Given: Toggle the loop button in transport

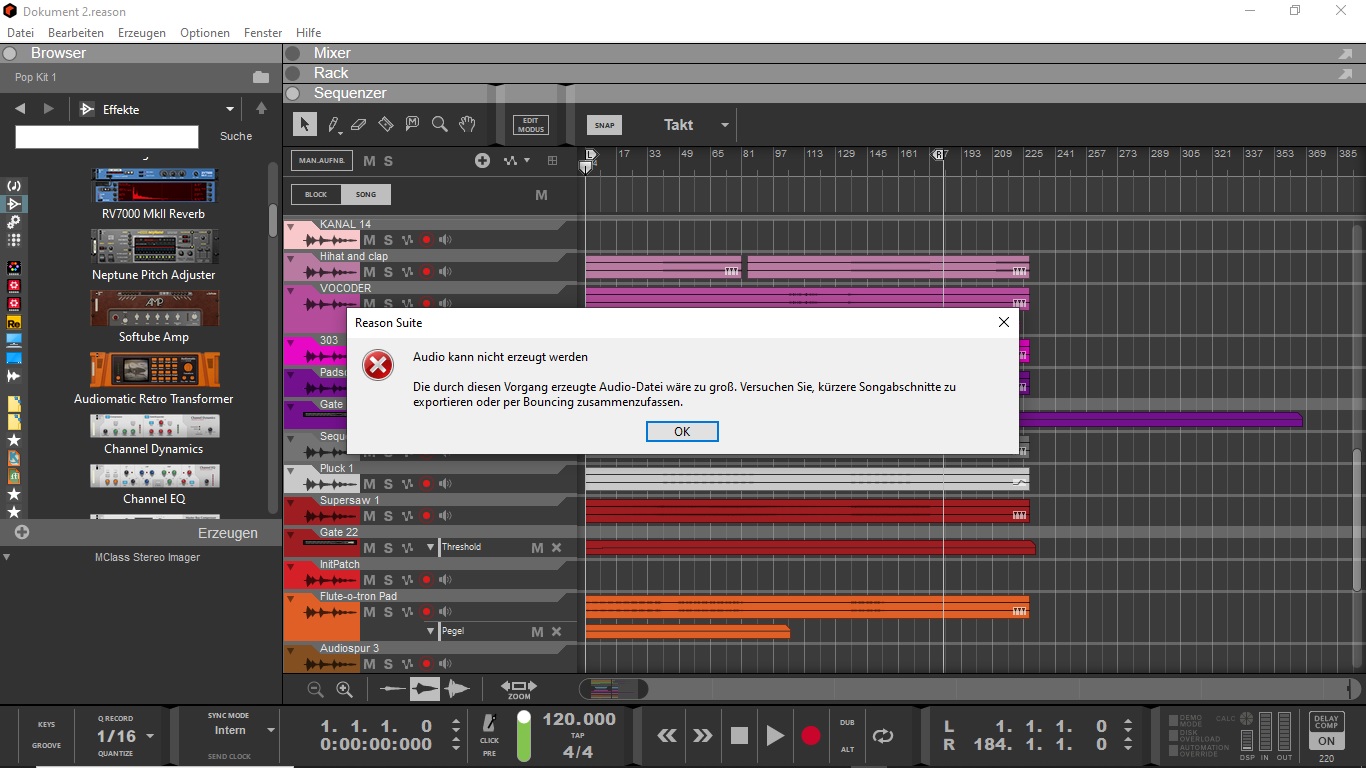Looking at the screenshot, I should (882, 736).
